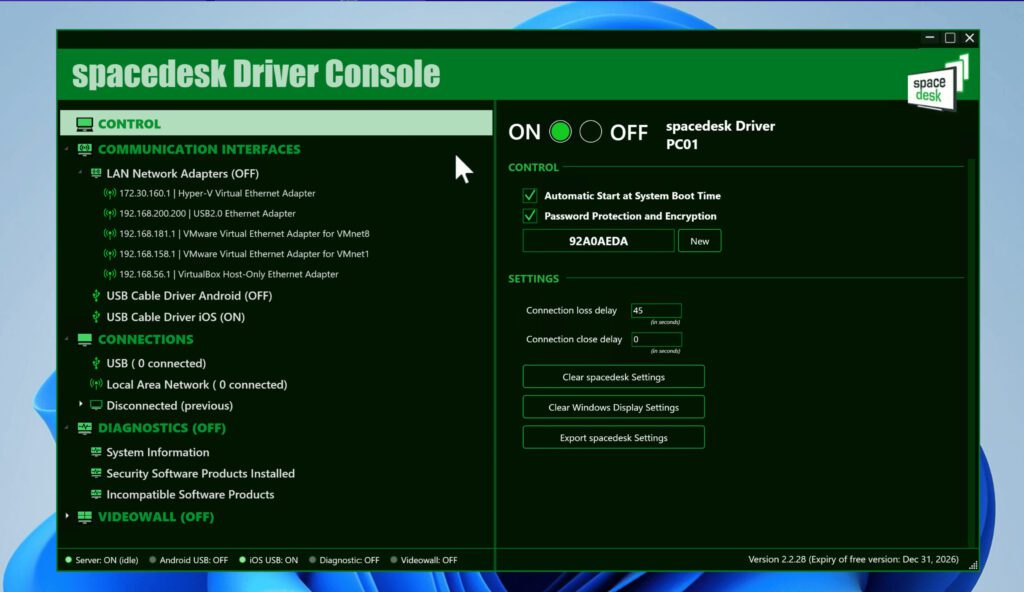
Task: Click the window resize grip
Action: (973, 565)
